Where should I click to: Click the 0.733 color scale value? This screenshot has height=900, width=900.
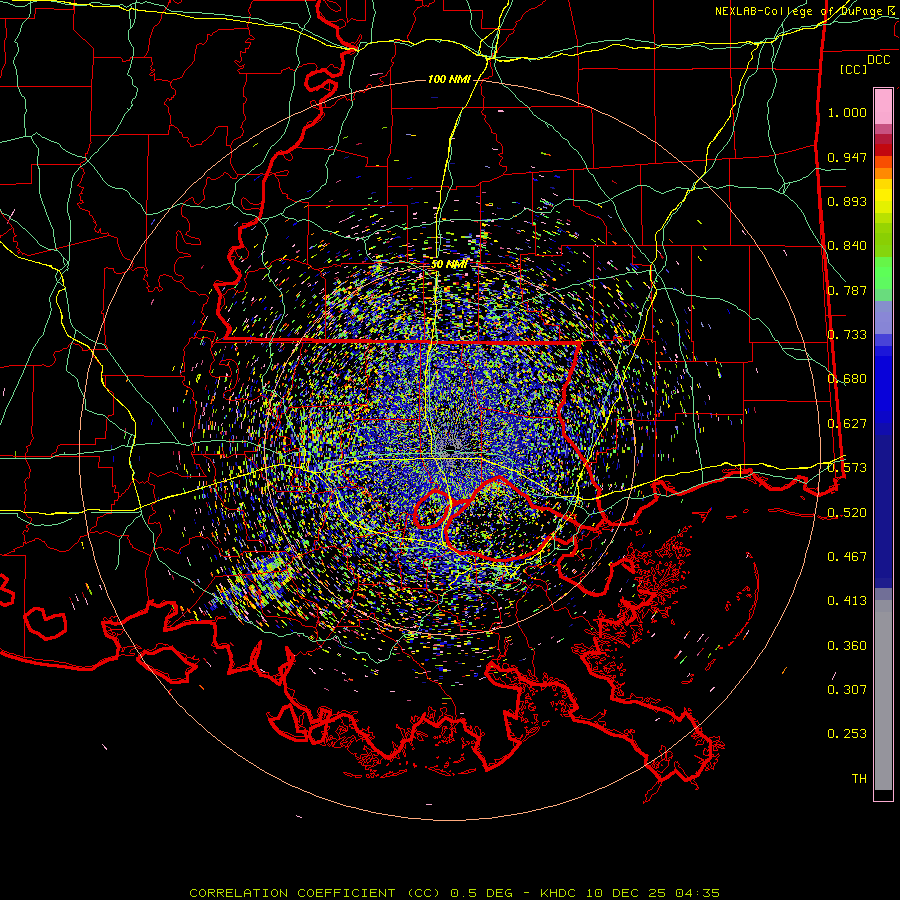click(x=847, y=335)
